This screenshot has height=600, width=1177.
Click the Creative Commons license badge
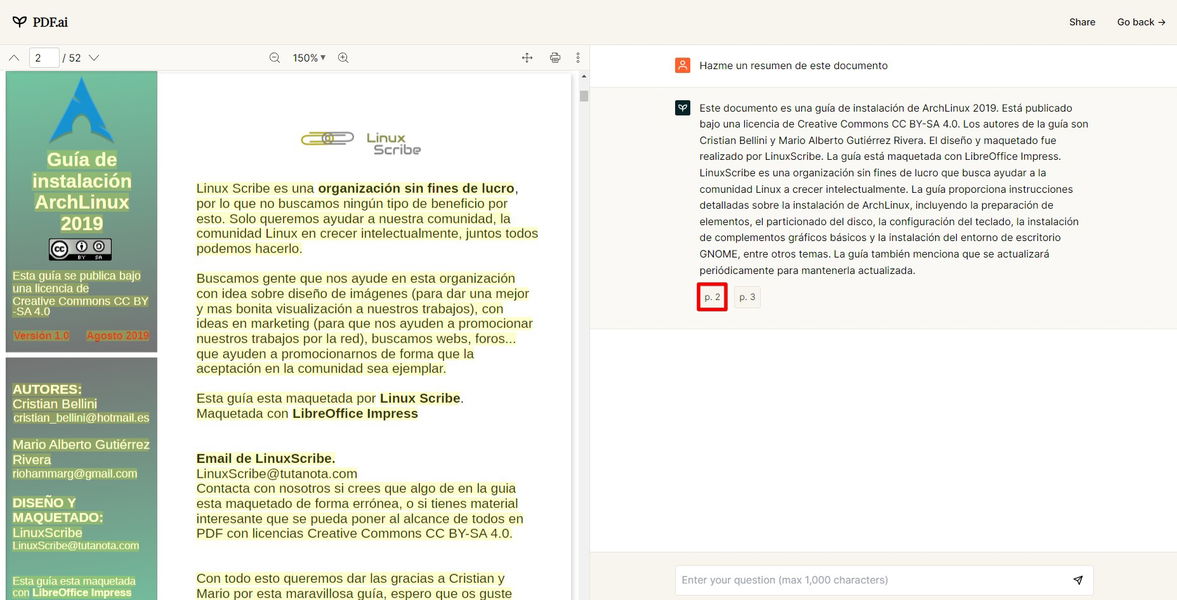(x=80, y=250)
